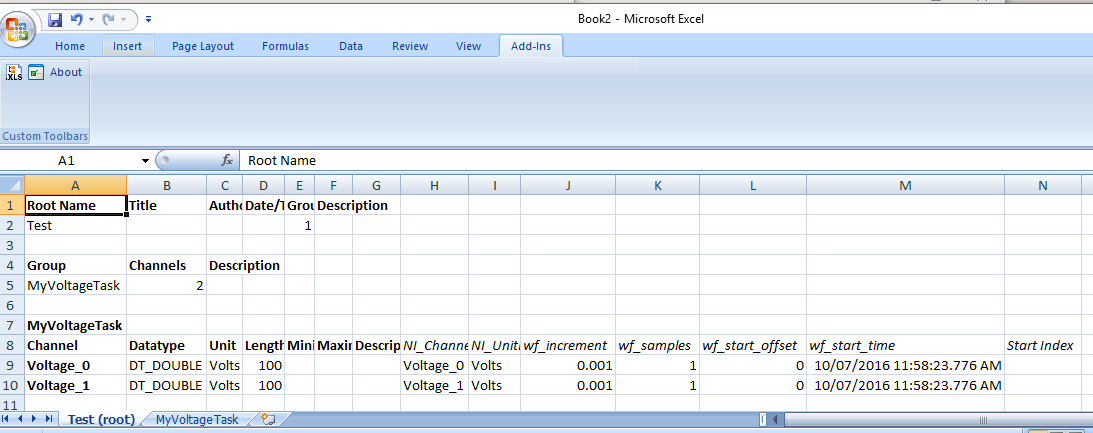
Task: Open the Undo history dropdown arrow
Action: (x=91, y=20)
